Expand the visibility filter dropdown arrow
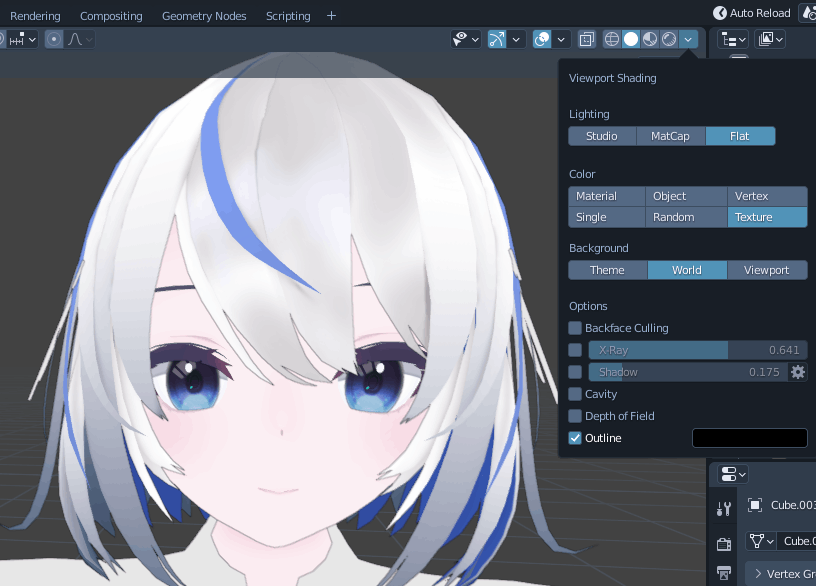The width and height of the screenshot is (816, 586). (475, 39)
